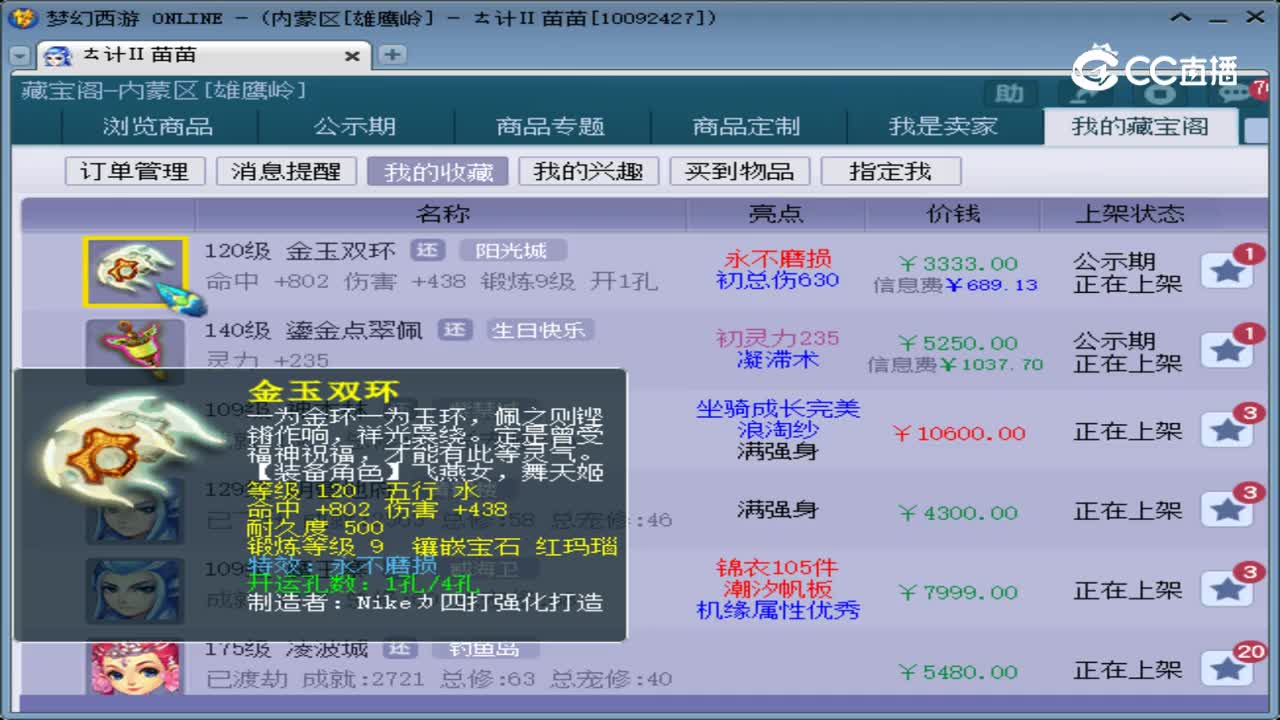The image size is (1280, 720).
Task: Select the 鎏金点翠佩 item thumbnail
Action: tap(135, 350)
